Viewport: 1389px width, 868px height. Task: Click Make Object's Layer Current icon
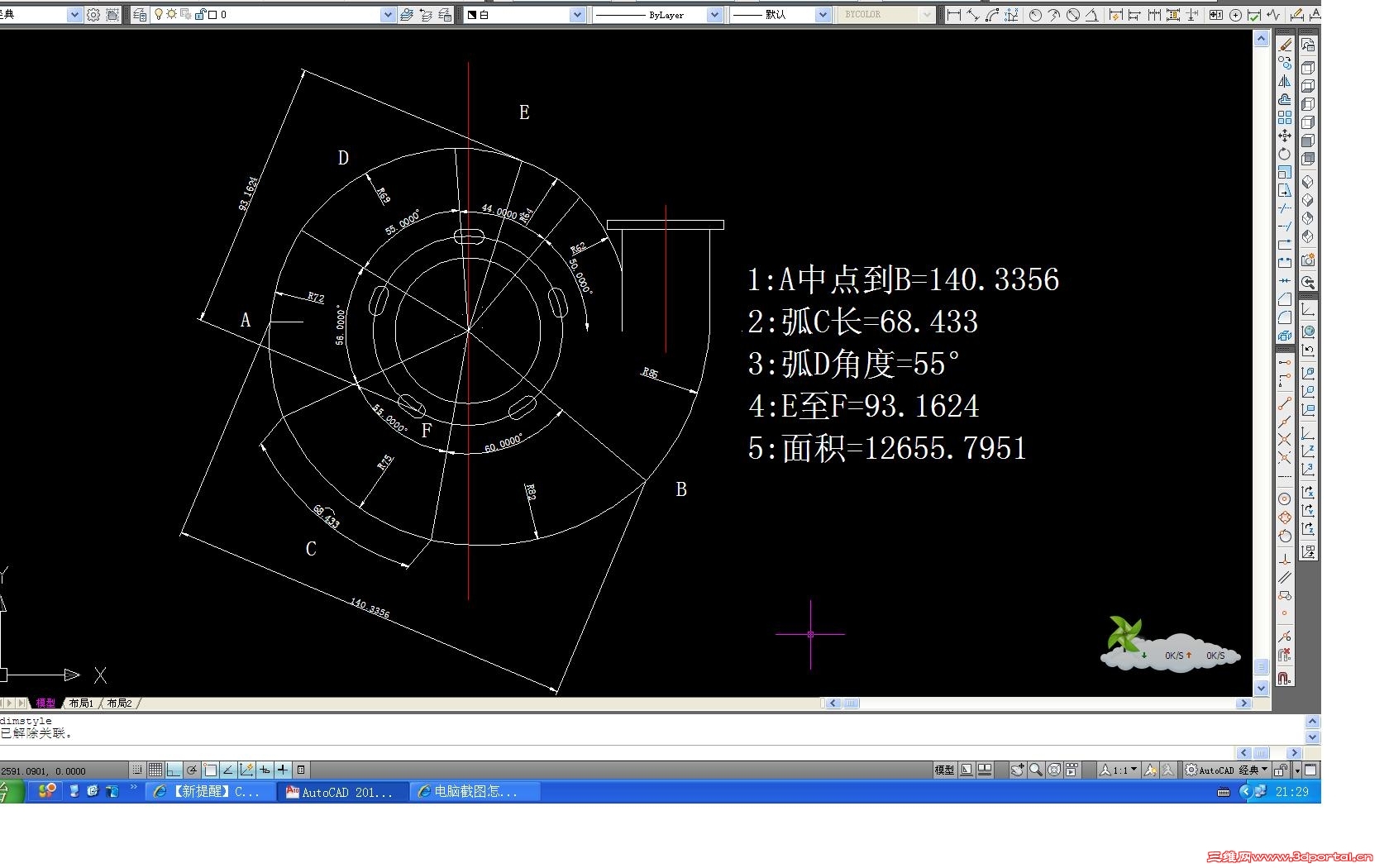[x=406, y=15]
